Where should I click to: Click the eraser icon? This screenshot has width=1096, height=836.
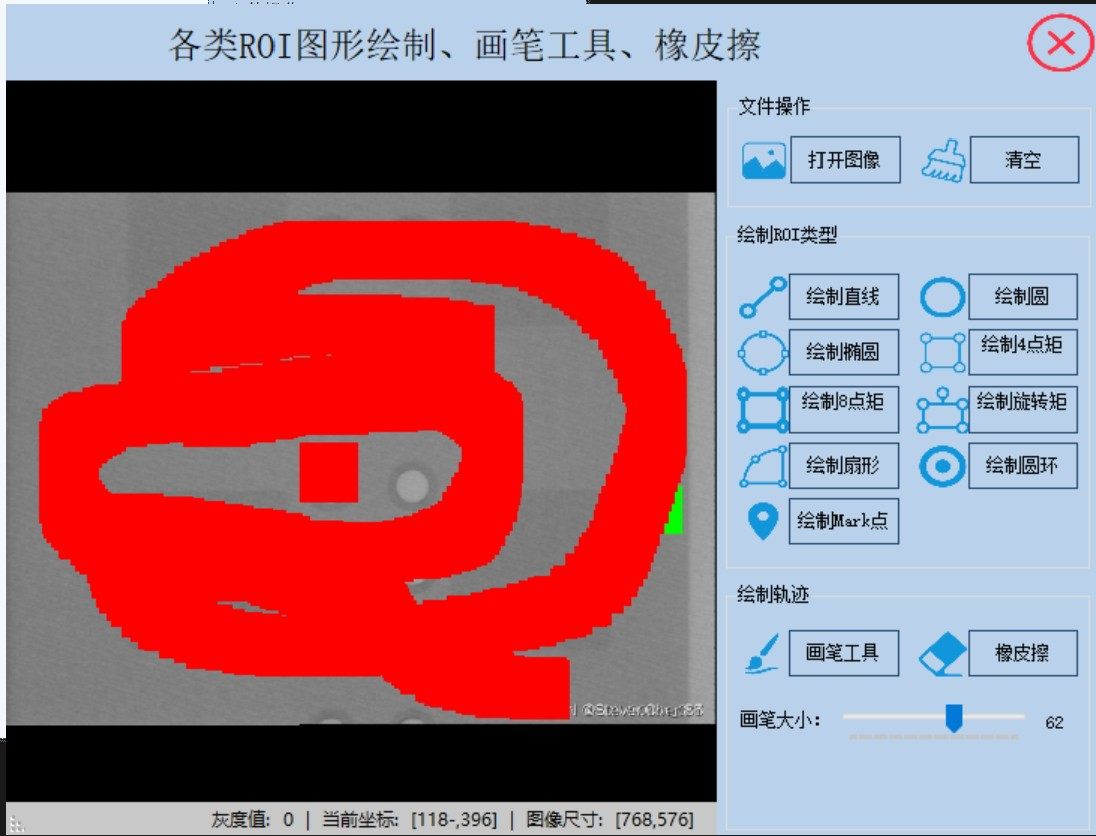(x=943, y=654)
